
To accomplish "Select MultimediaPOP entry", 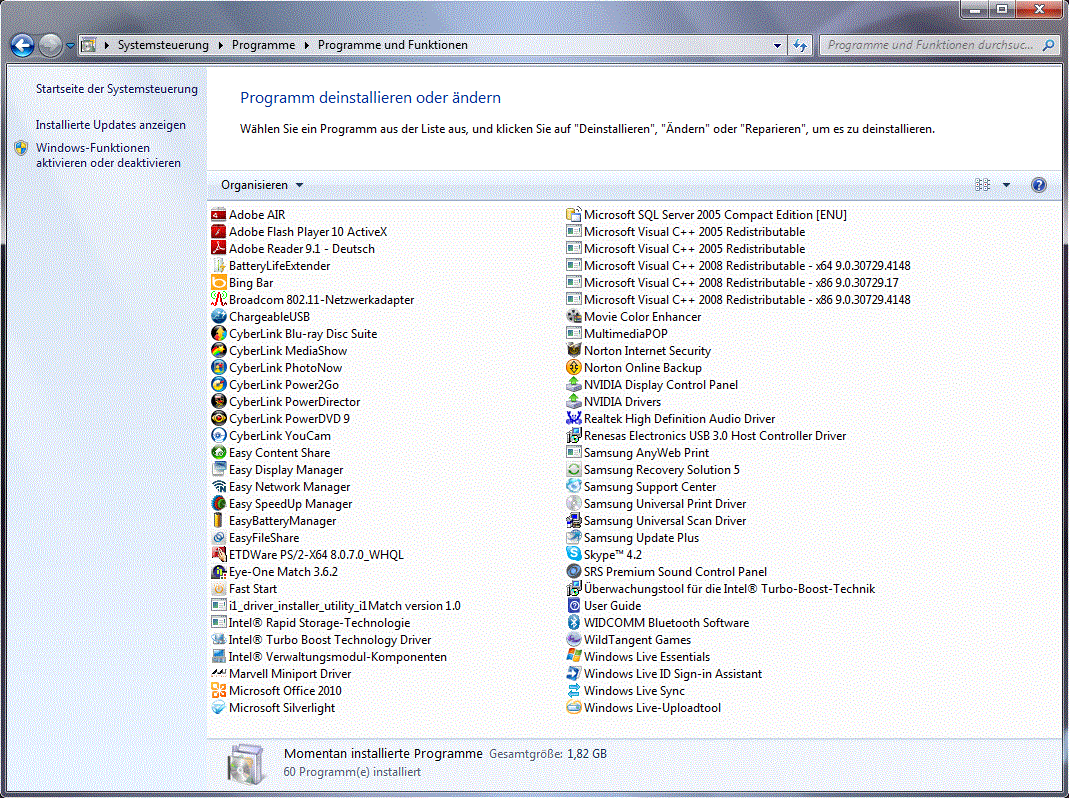I will (x=618, y=334).
